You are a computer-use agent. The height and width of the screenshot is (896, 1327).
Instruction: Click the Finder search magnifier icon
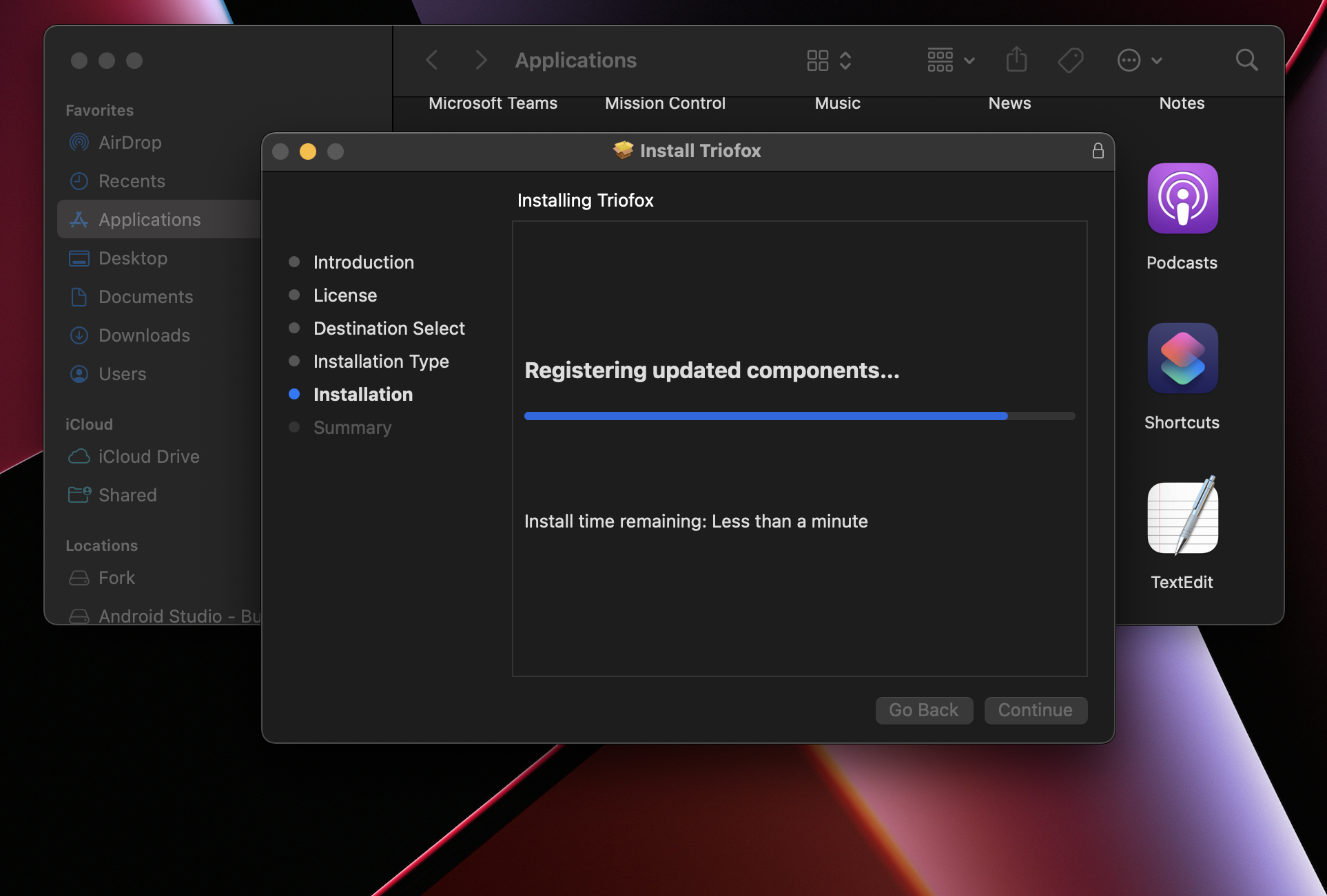point(1246,60)
